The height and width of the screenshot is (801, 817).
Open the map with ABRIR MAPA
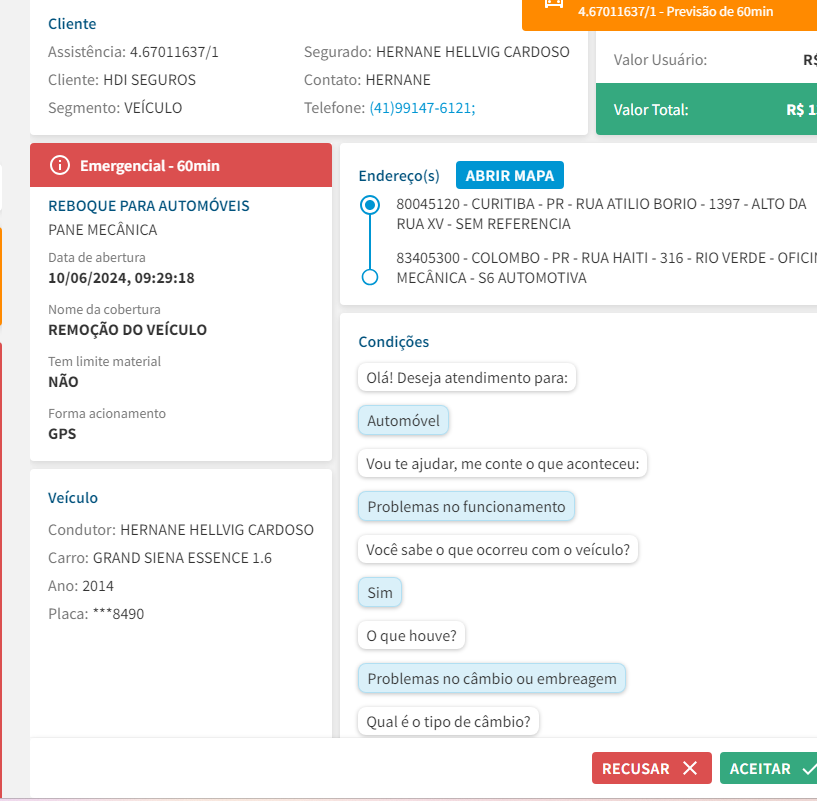click(x=510, y=175)
